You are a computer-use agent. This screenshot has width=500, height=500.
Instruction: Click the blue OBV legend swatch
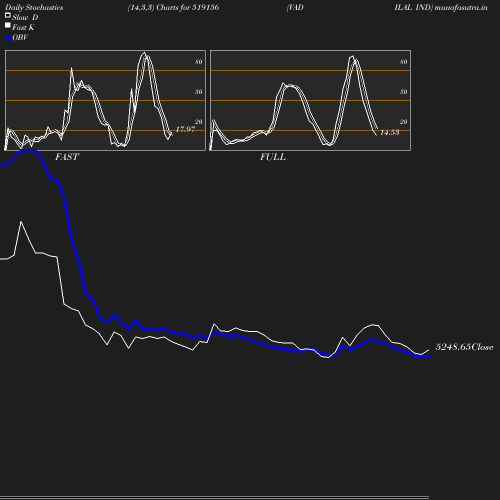pos(8,38)
